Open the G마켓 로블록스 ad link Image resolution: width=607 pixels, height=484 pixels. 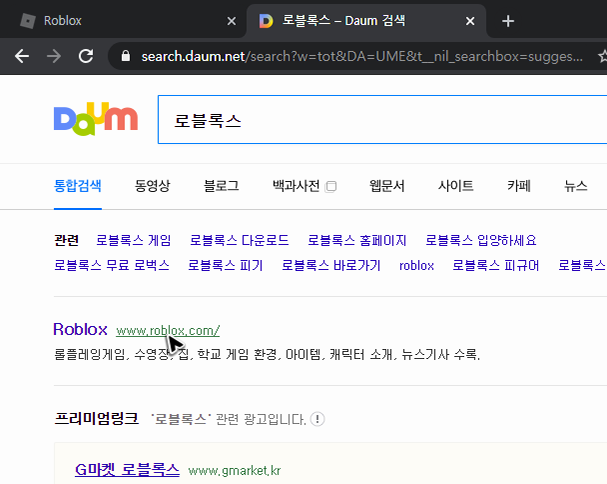tap(127, 470)
